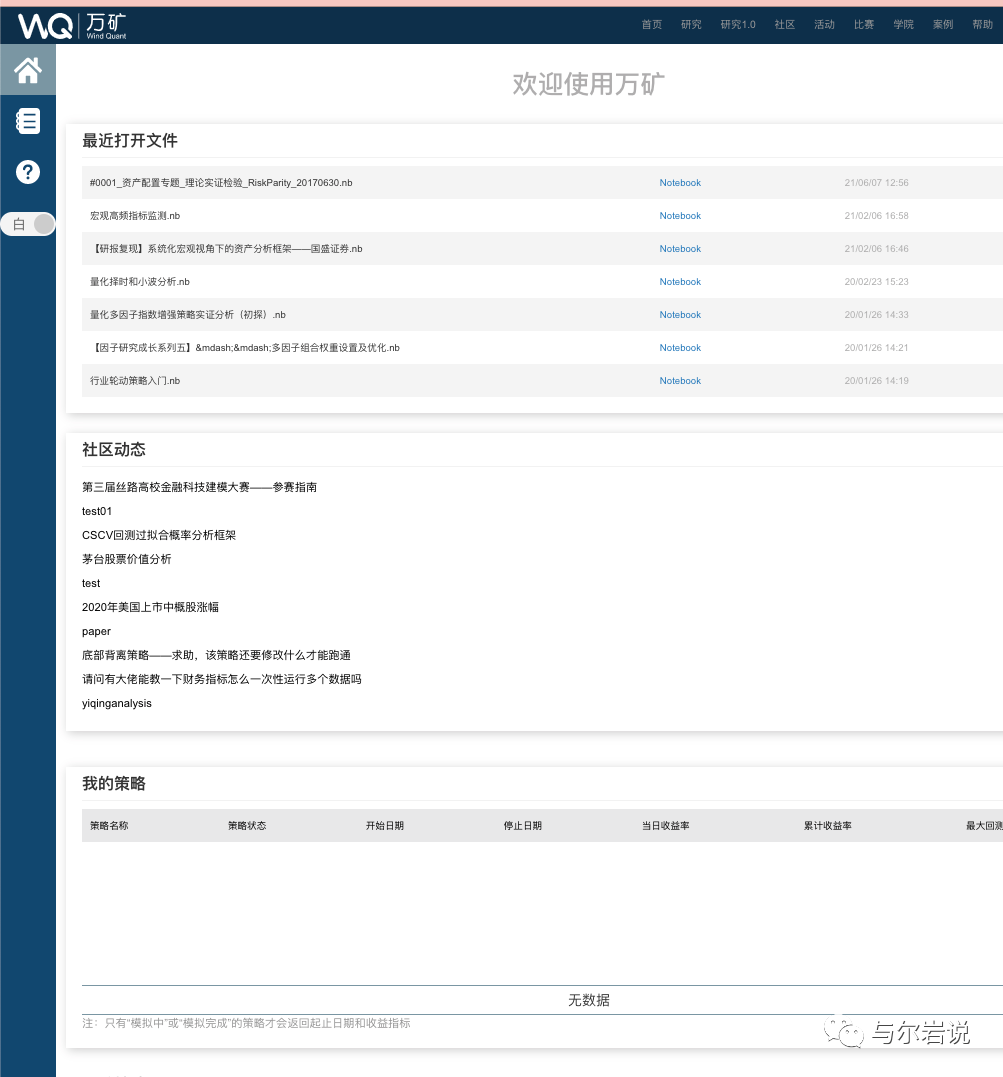The image size is (1003, 1077).
Task: Open the yiqinganalysis community post
Action: (x=117, y=703)
